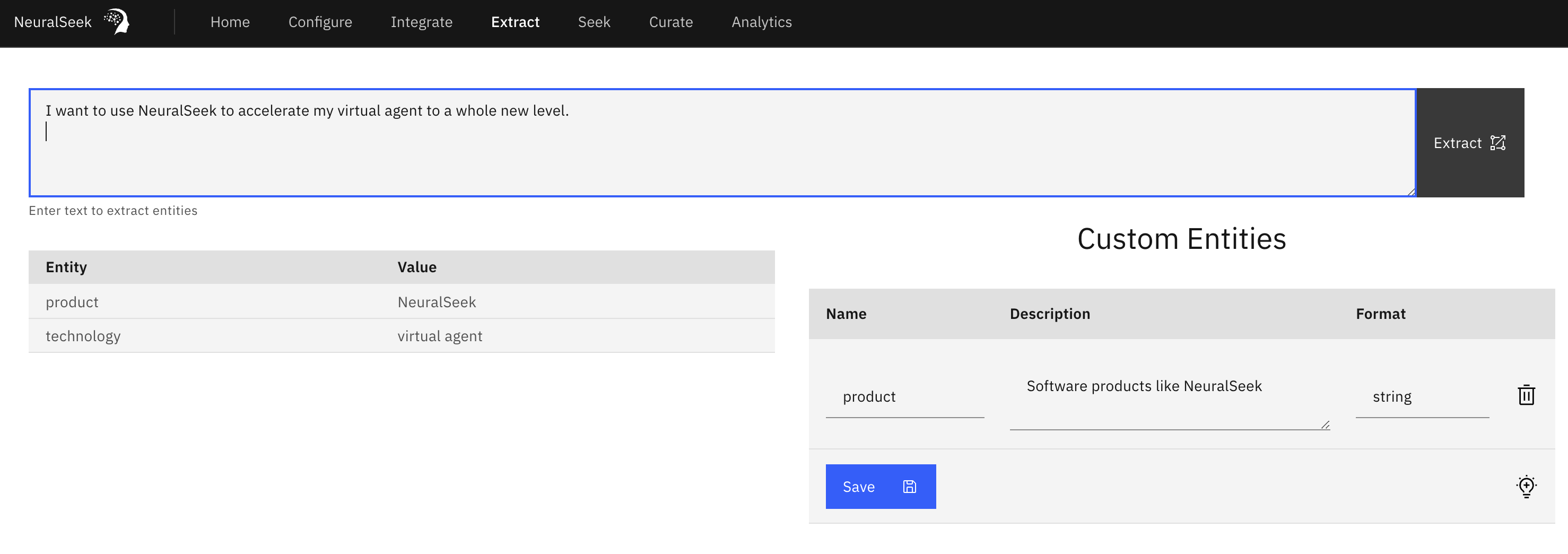Click the floppy disk icon on Save
The image size is (1568, 554).
coord(909,487)
